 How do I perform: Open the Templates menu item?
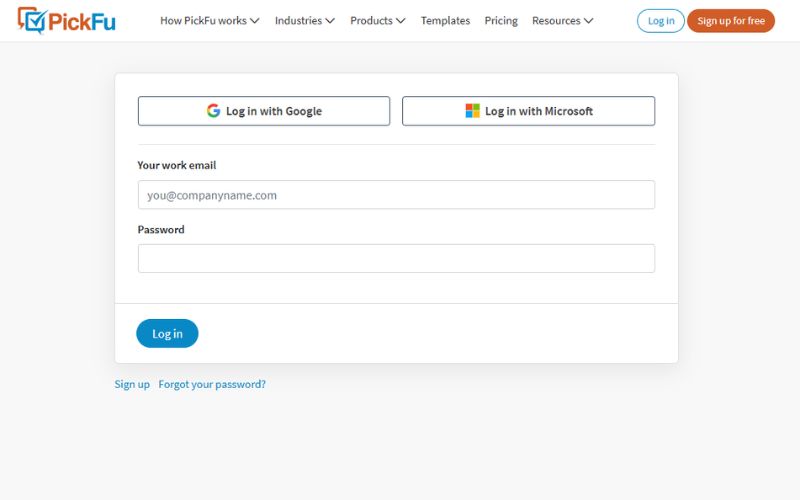(445, 21)
